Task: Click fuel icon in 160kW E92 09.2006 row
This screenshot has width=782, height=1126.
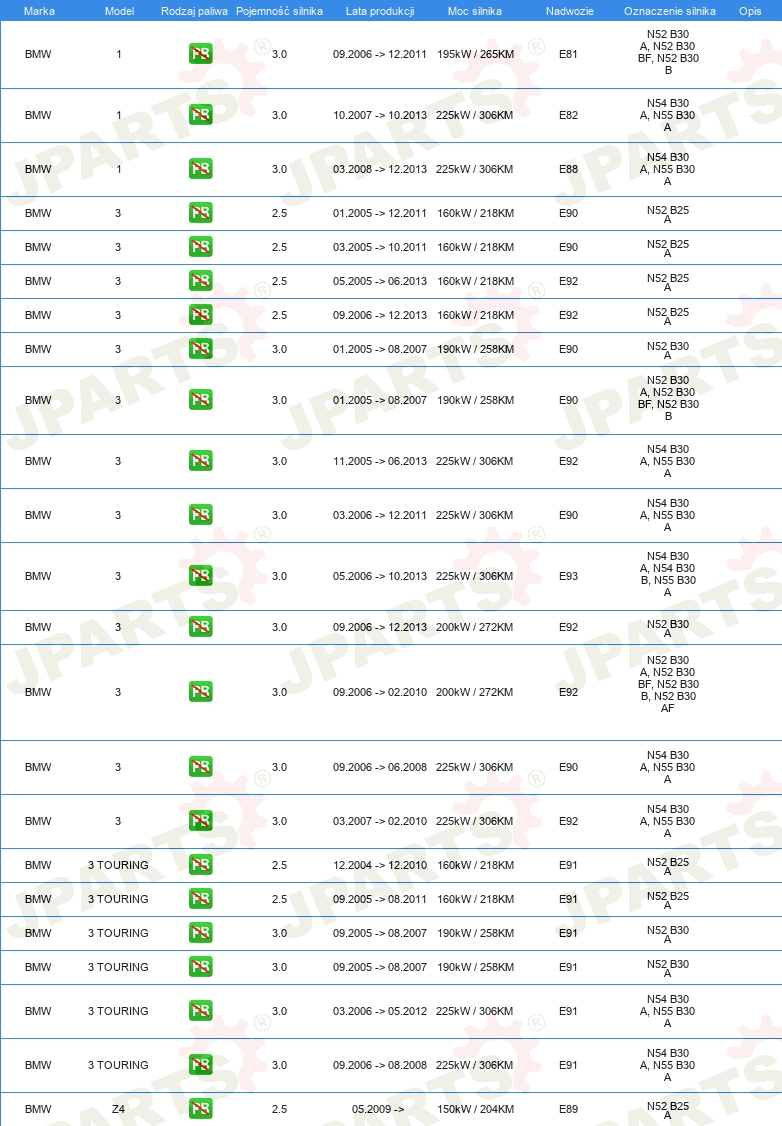Action: [x=200, y=315]
